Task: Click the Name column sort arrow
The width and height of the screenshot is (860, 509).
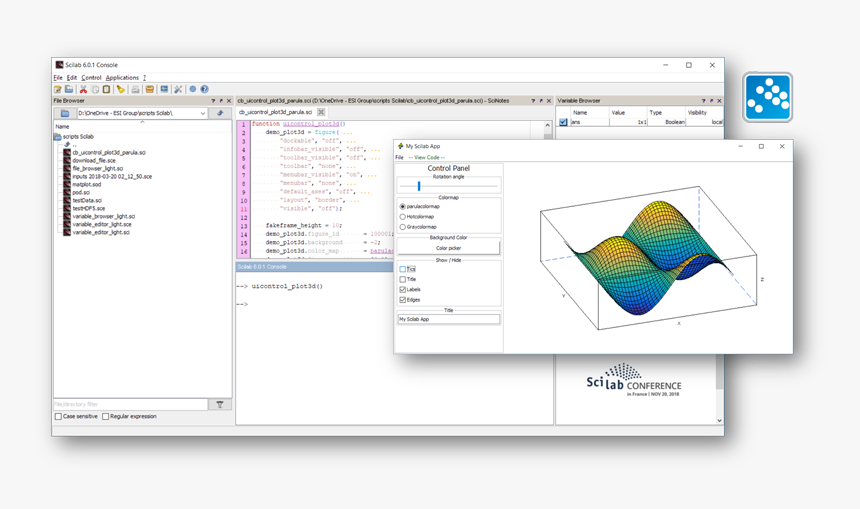Action: 143,122
